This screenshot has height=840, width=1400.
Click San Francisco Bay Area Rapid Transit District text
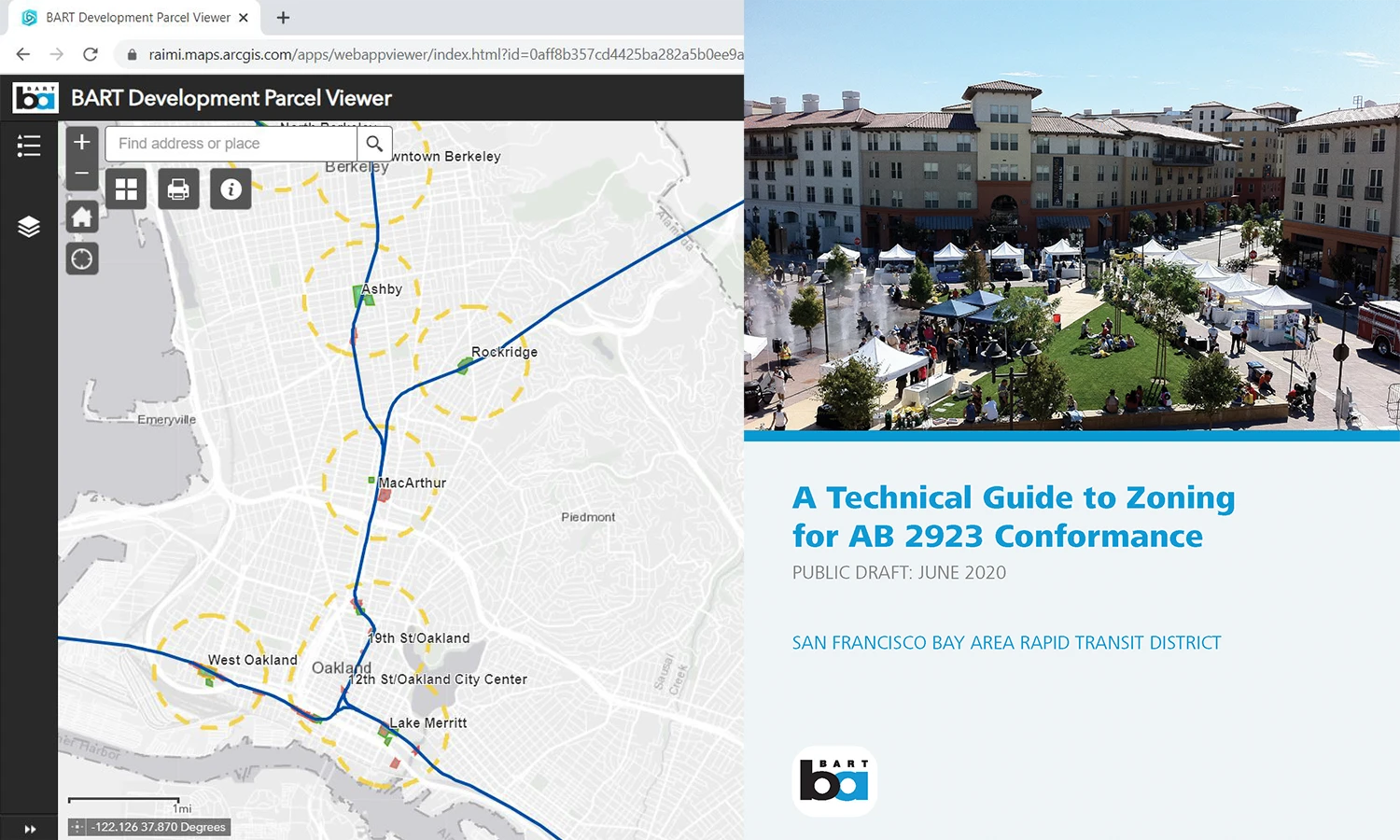1006,643
